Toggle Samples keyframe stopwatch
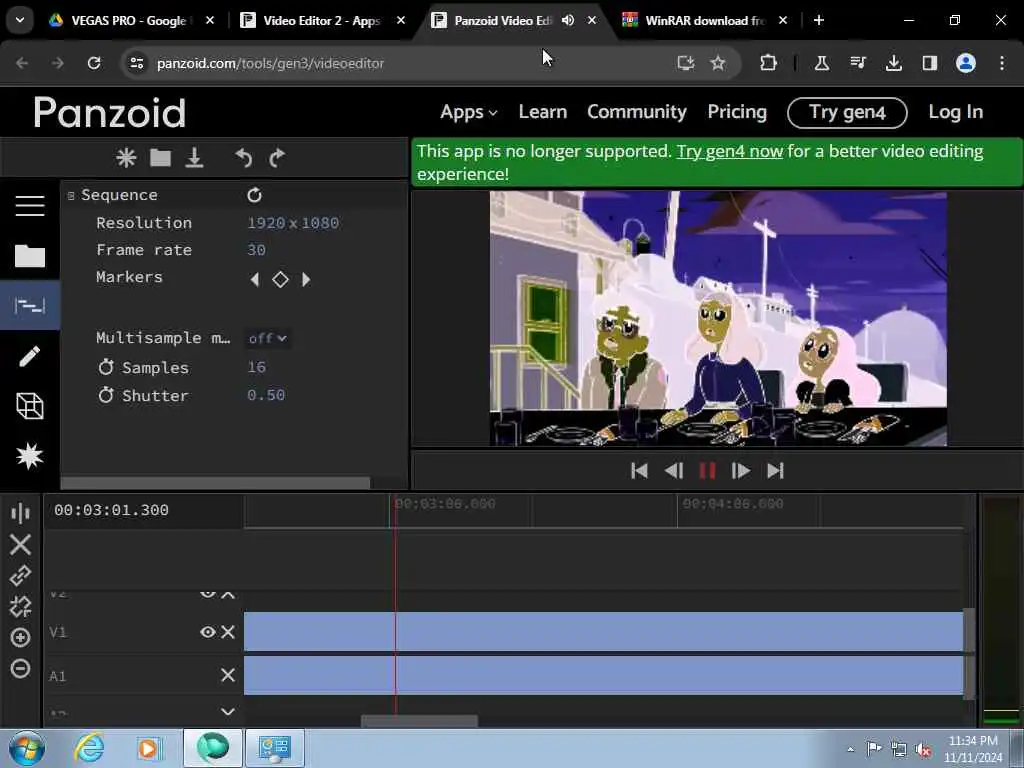 tap(106, 367)
